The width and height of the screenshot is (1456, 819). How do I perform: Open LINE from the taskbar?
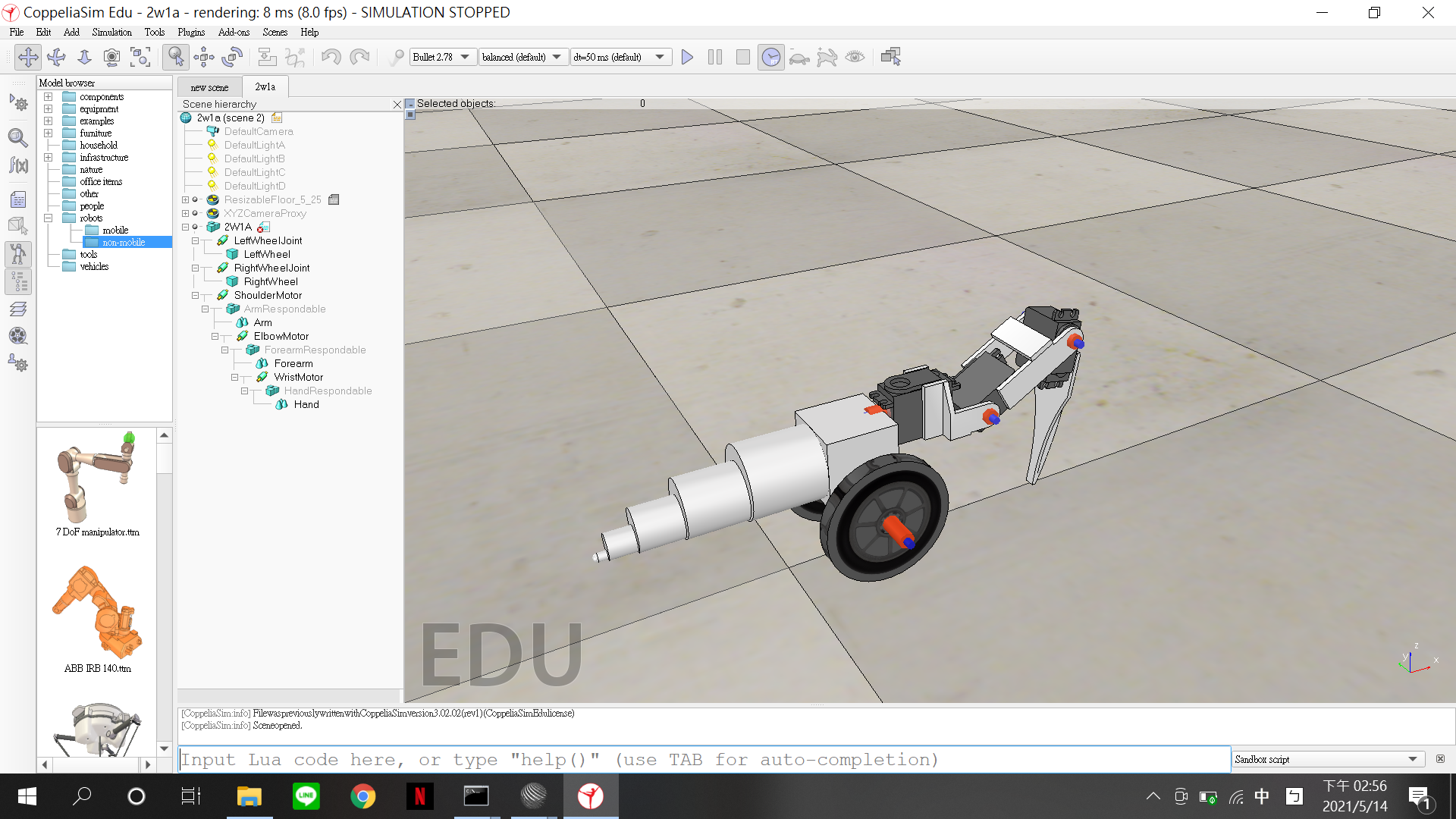306,796
